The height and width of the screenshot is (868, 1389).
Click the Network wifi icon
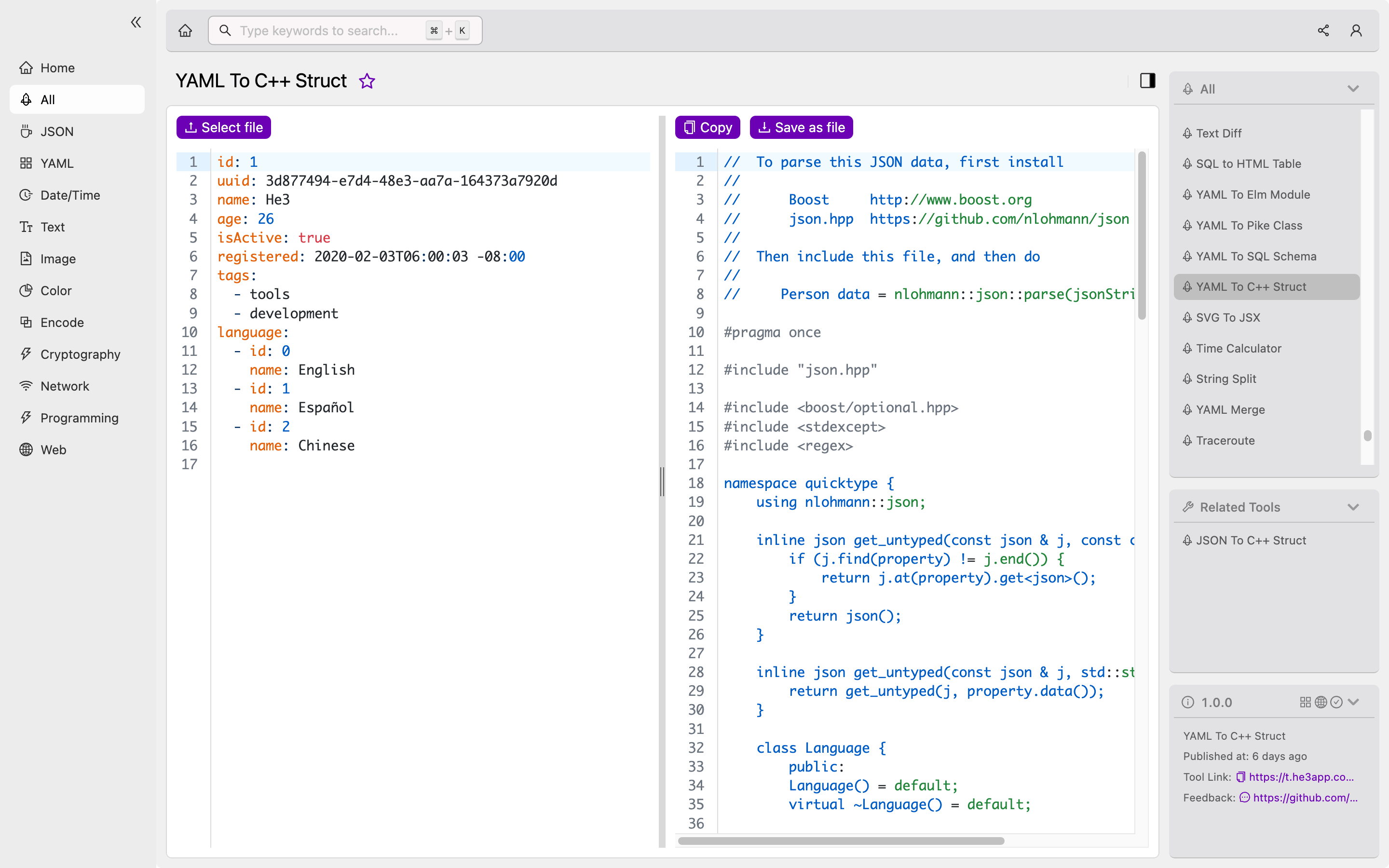pyautogui.click(x=26, y=386)
